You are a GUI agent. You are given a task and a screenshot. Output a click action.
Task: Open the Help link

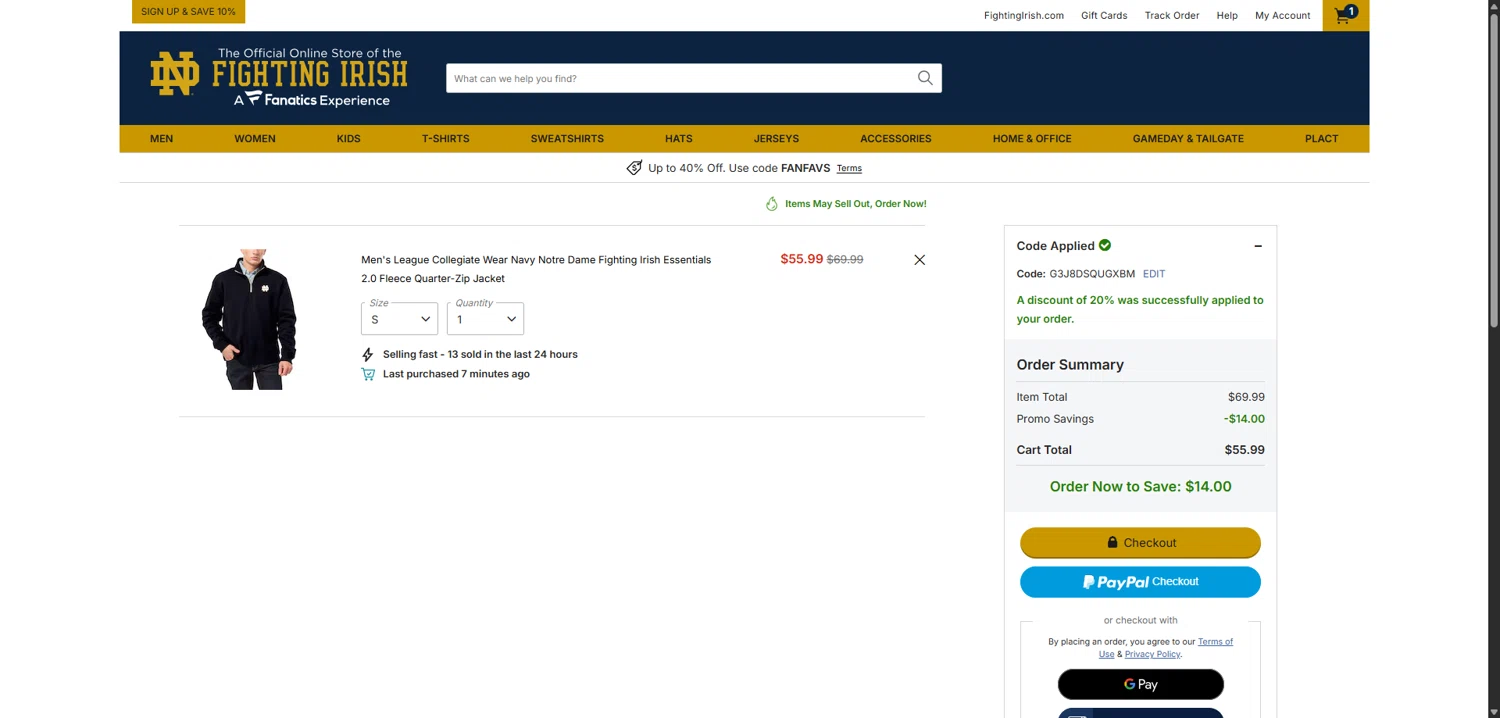pyautogui.click(x=1227, y=16)
